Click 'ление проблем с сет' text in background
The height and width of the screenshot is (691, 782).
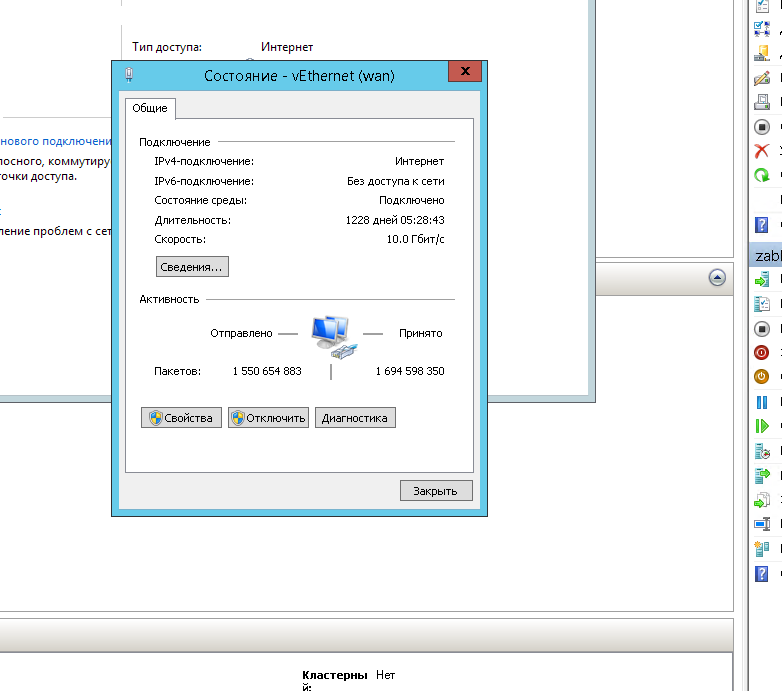coord(56,231)
